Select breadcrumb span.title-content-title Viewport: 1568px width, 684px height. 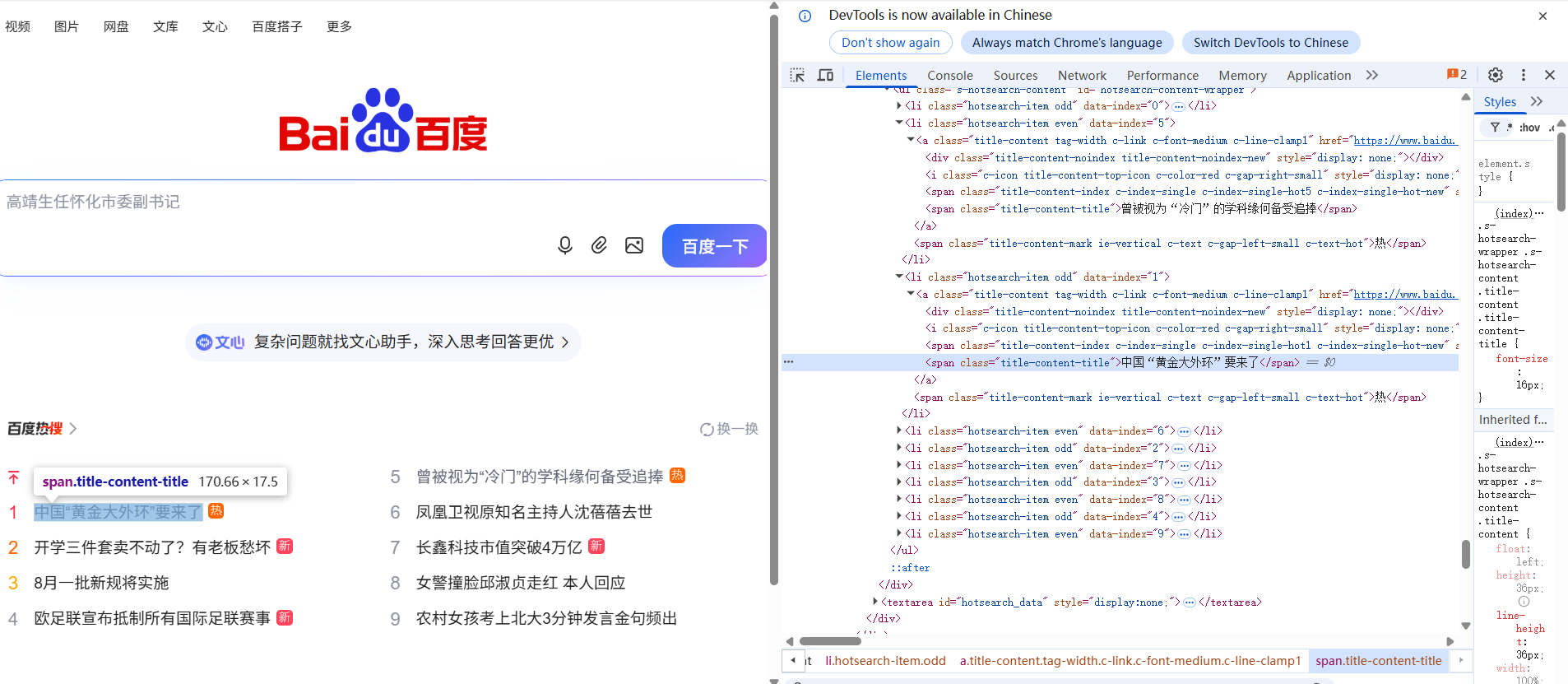click(1378, 661)
